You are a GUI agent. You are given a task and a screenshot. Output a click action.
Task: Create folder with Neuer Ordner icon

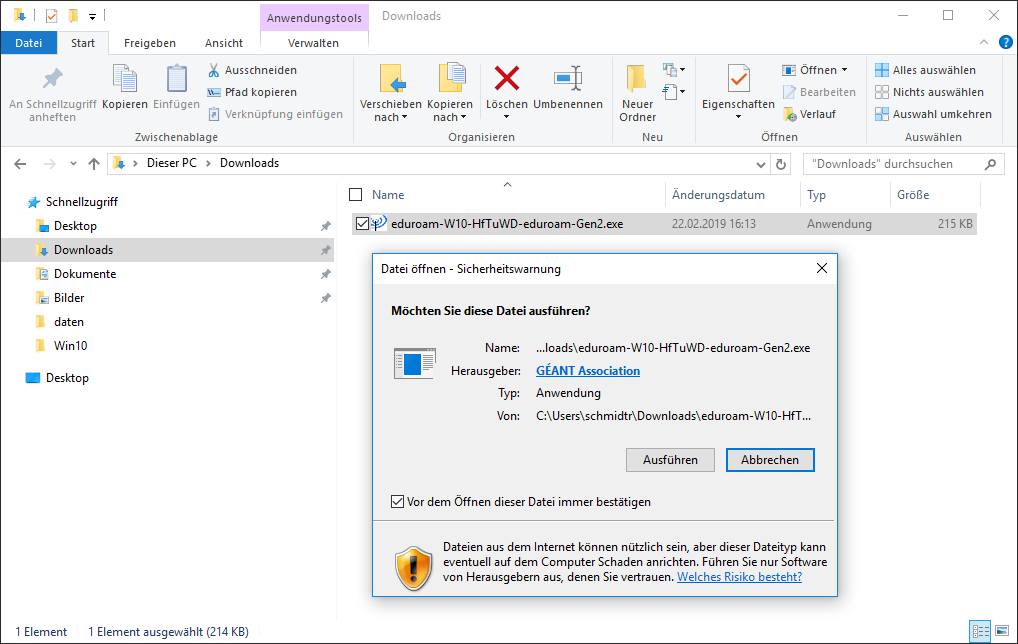pos(637,79)
